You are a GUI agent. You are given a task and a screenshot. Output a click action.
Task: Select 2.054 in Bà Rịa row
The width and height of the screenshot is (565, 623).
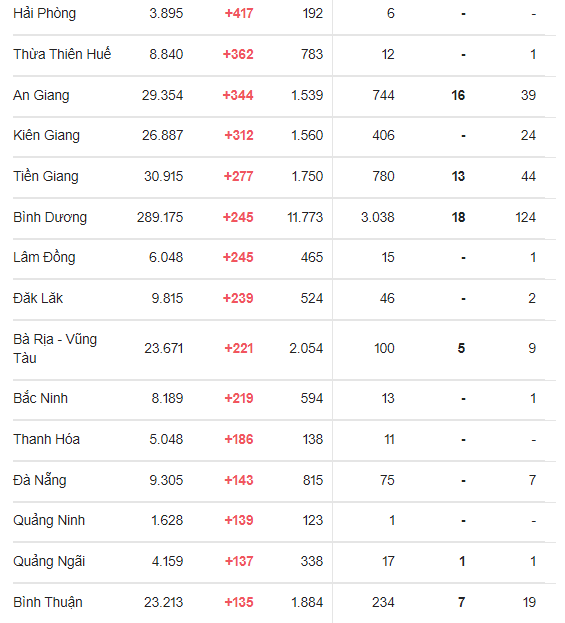(306, 348)
